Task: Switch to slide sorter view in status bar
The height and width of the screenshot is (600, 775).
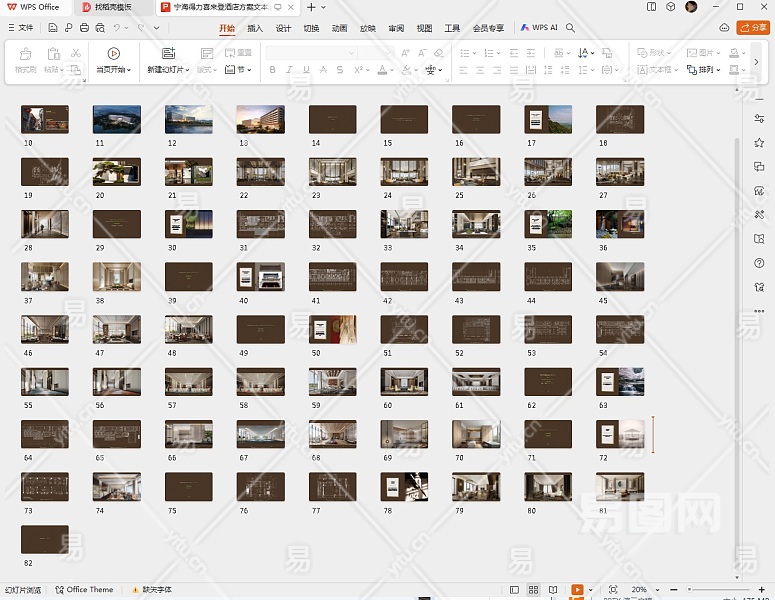Action: coord(533,590)
